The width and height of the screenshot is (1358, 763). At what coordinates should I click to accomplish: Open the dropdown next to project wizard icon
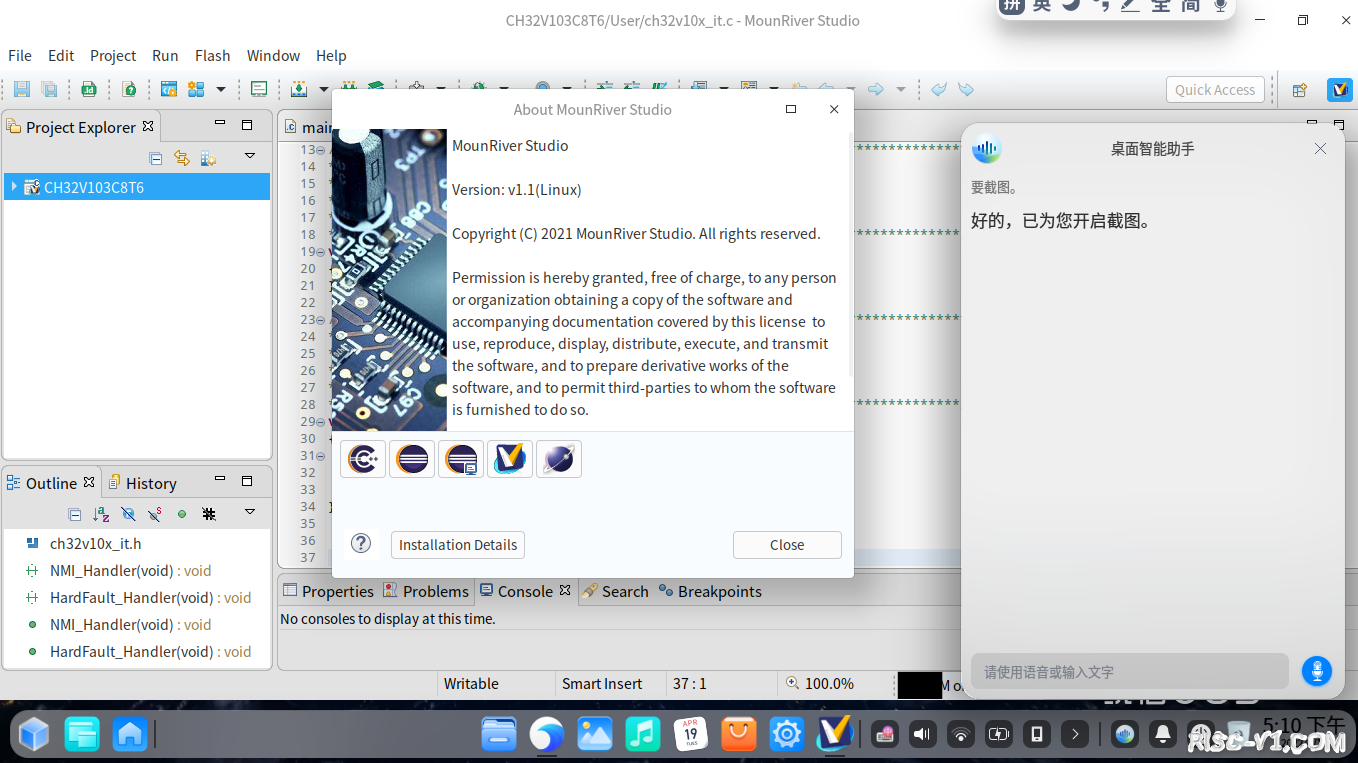click(221, 89)
